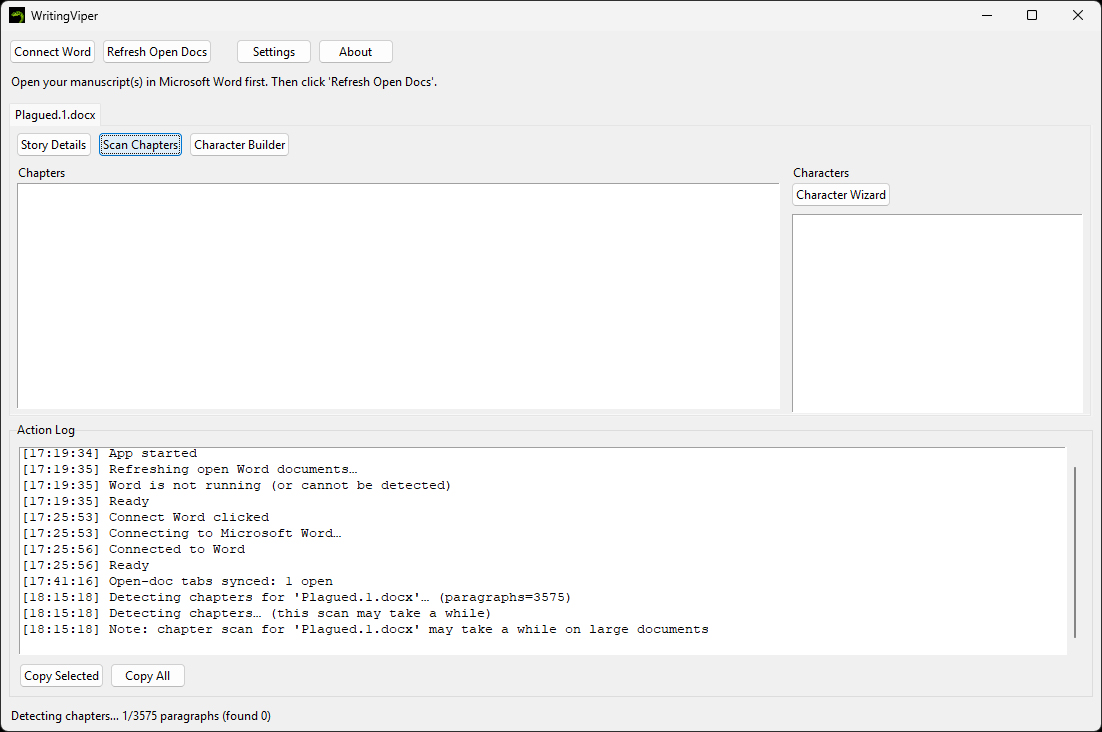Image resolution: width=1102 pixels, height=732 pixels.
Task: Select the 'App started' log line
Action: tap(152, 454)
